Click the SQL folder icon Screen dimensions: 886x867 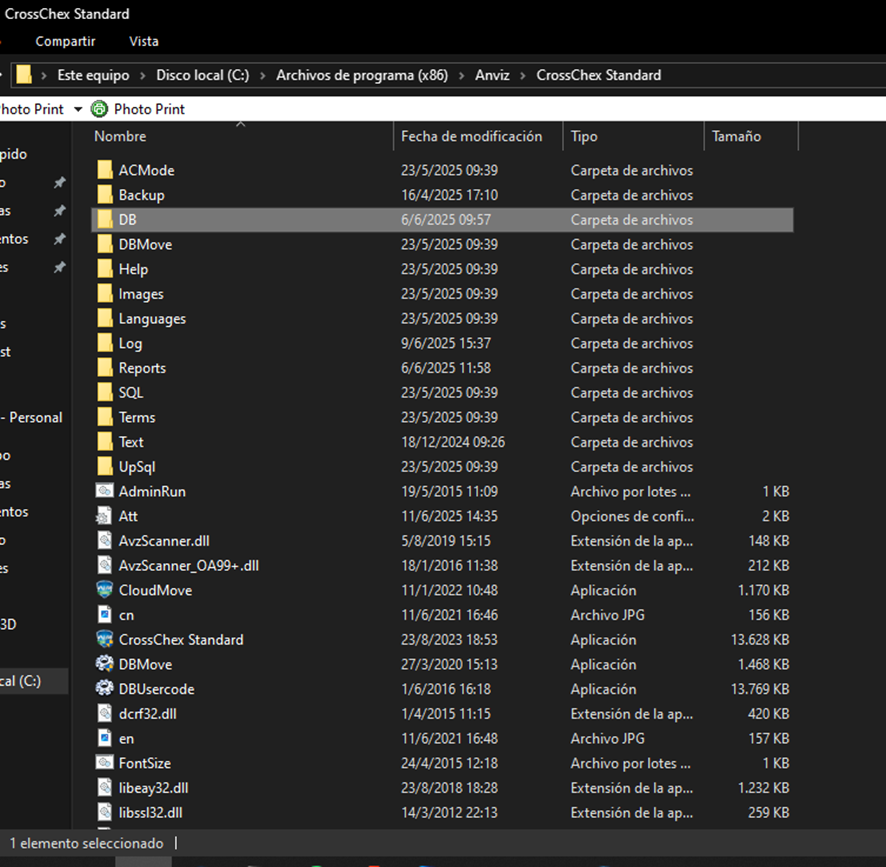(105, 392)
